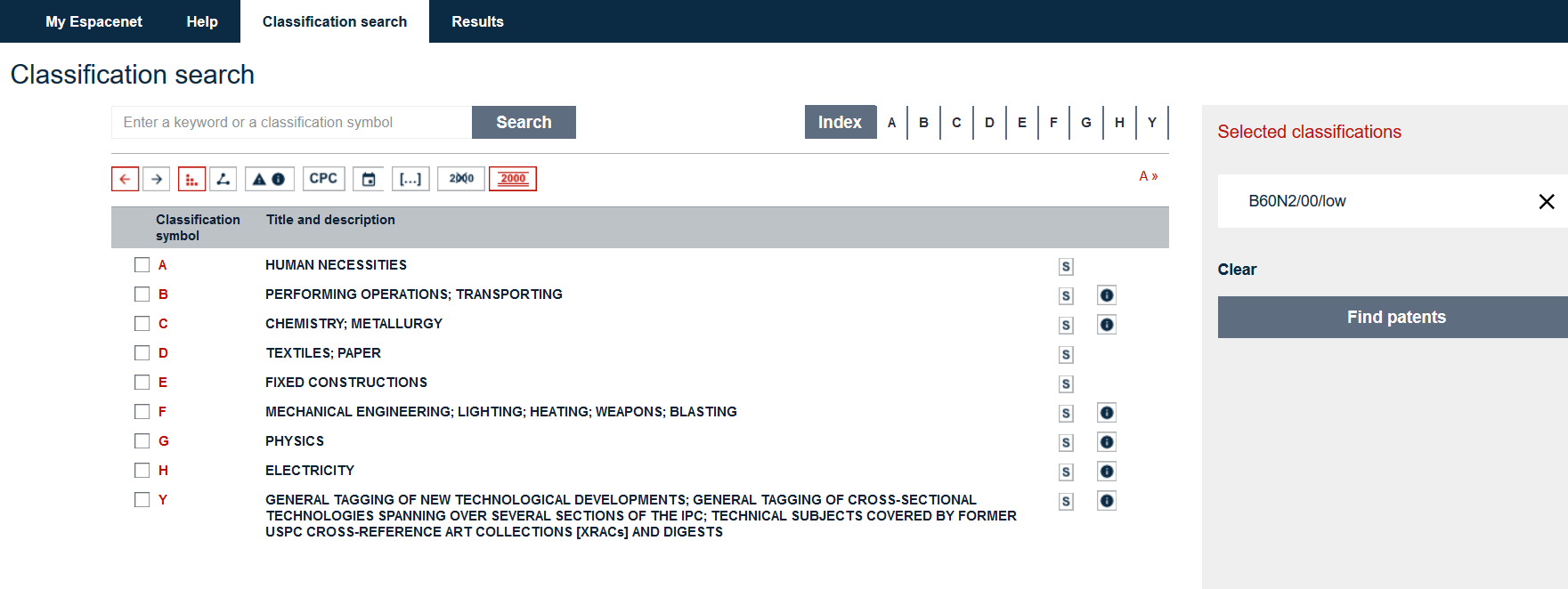Toggle the CPC scheme button

tap(323, 179)
